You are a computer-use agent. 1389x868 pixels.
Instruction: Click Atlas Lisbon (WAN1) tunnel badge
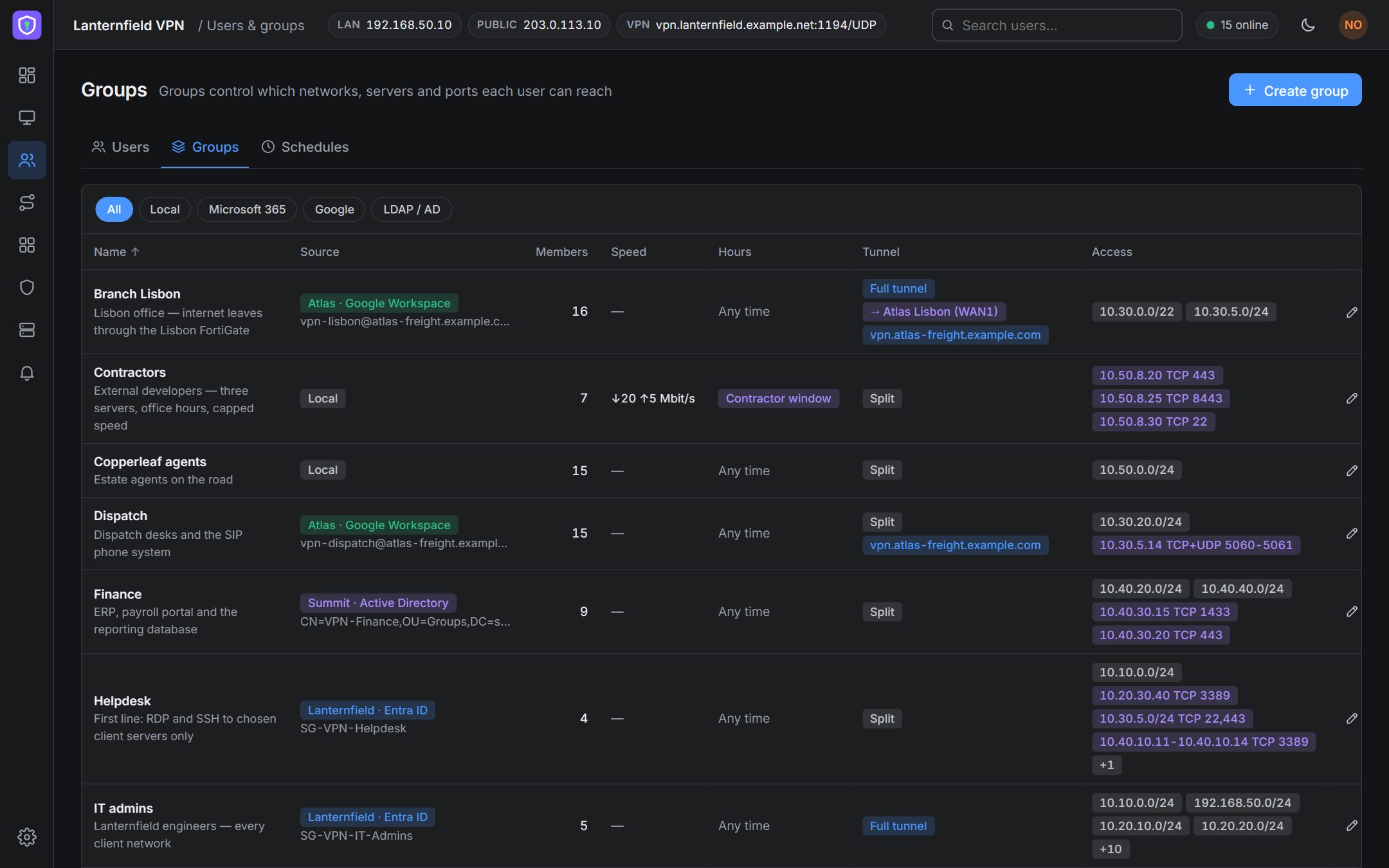pyautogui.click(x=934, y=312)
